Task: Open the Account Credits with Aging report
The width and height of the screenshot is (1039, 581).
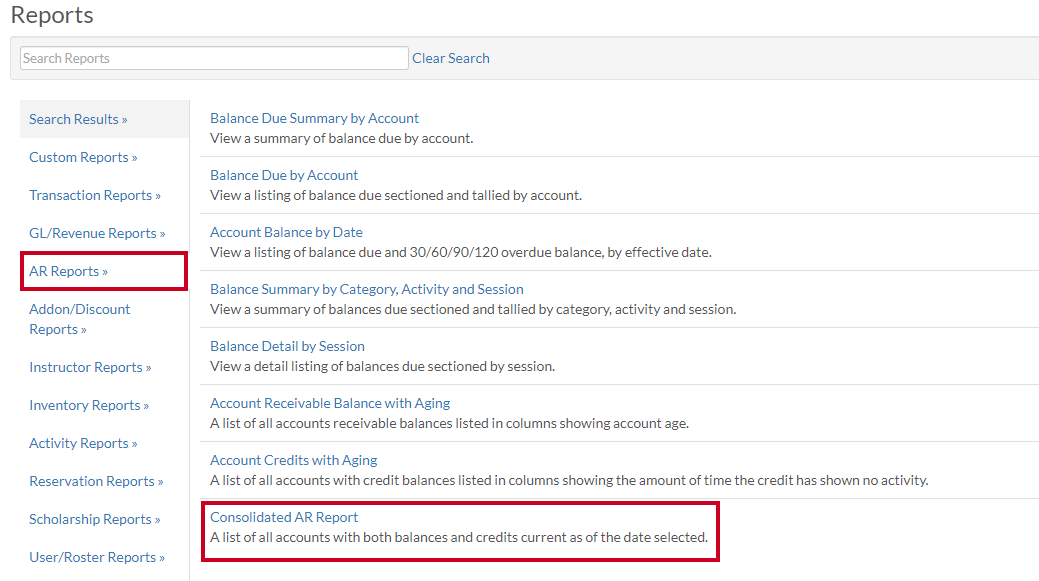Action: point(294,460)
